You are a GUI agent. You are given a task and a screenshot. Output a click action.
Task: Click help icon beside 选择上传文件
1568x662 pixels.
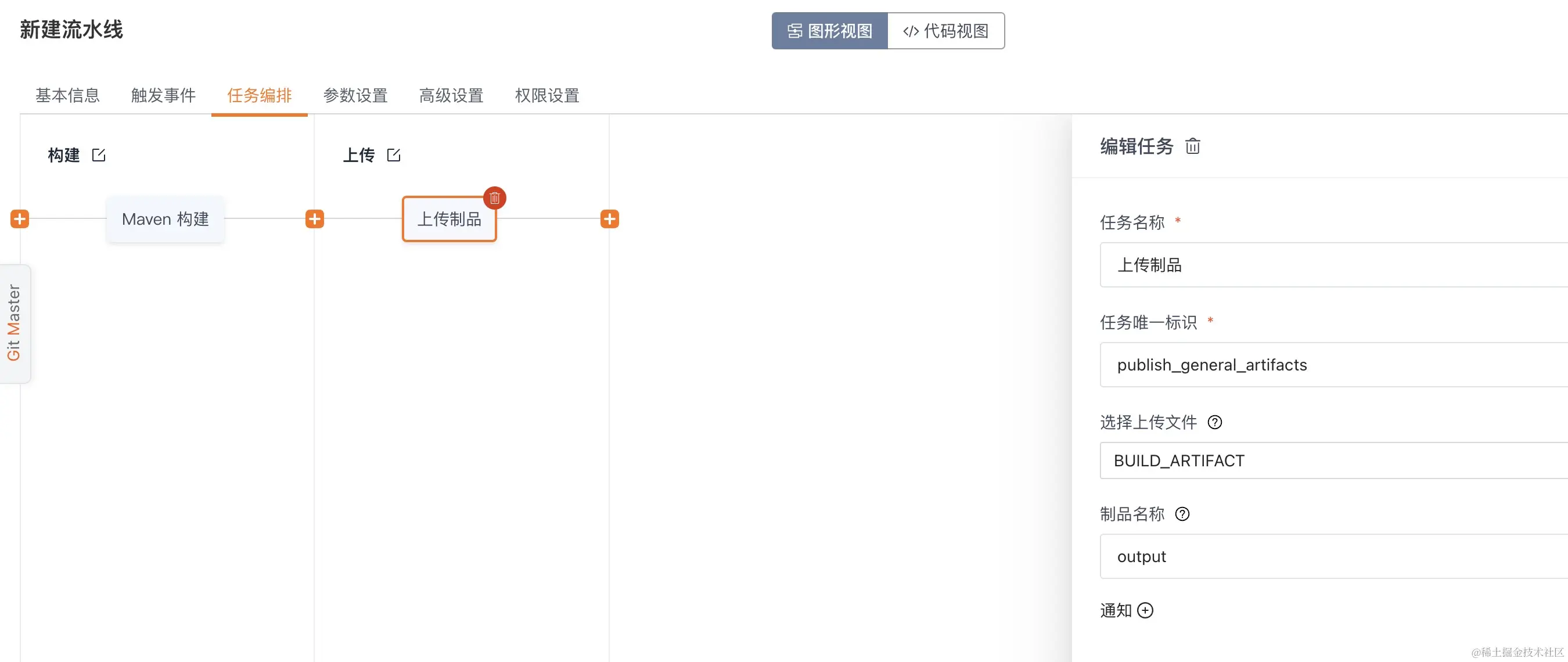click(x=1214, y=422)
